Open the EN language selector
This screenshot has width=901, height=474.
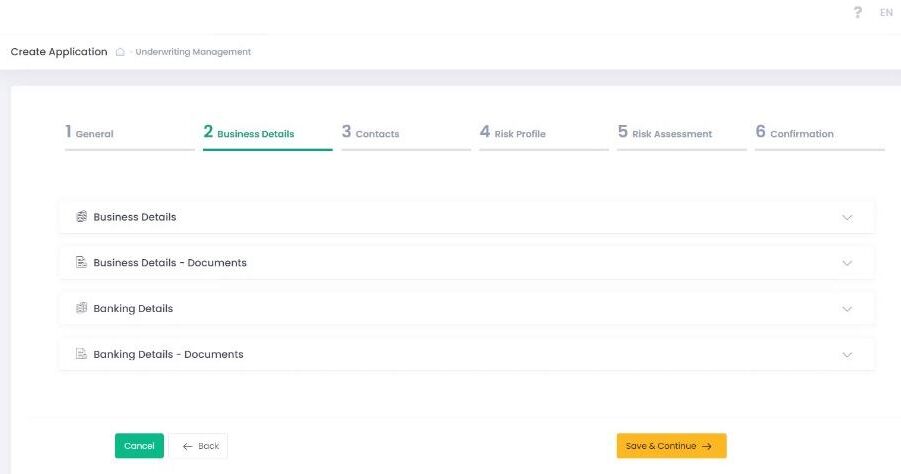(886, 13)
